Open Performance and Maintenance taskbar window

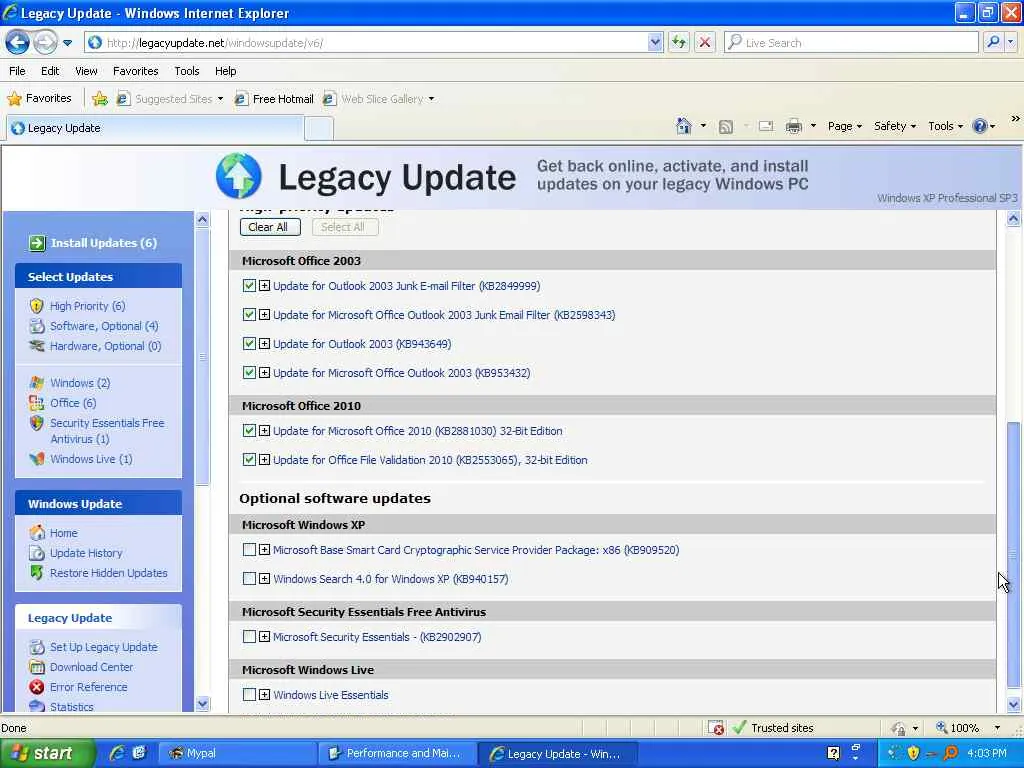[398, 753]
